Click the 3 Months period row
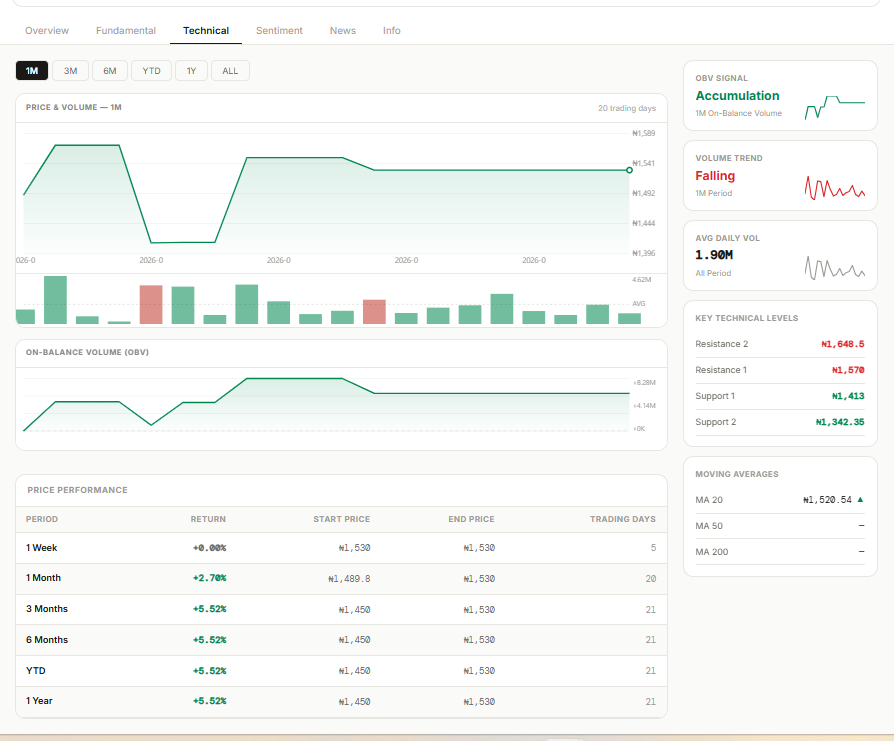 click(x=342, y=609)
